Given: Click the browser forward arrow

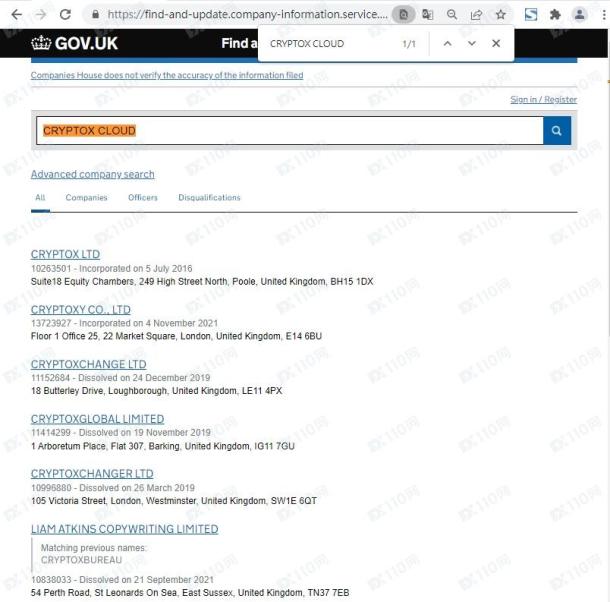Looking at the screenshot, I should click(41, 15).
